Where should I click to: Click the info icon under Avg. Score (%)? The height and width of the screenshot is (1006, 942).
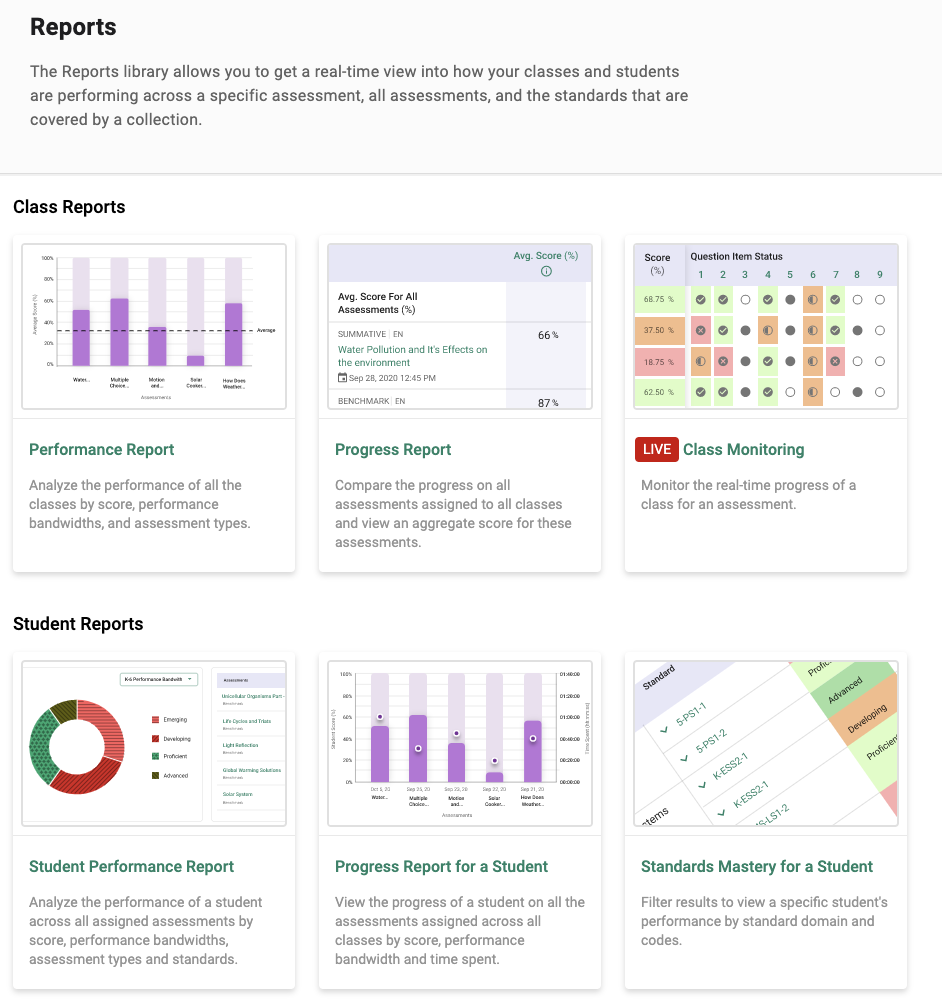(x=546, y=271)
